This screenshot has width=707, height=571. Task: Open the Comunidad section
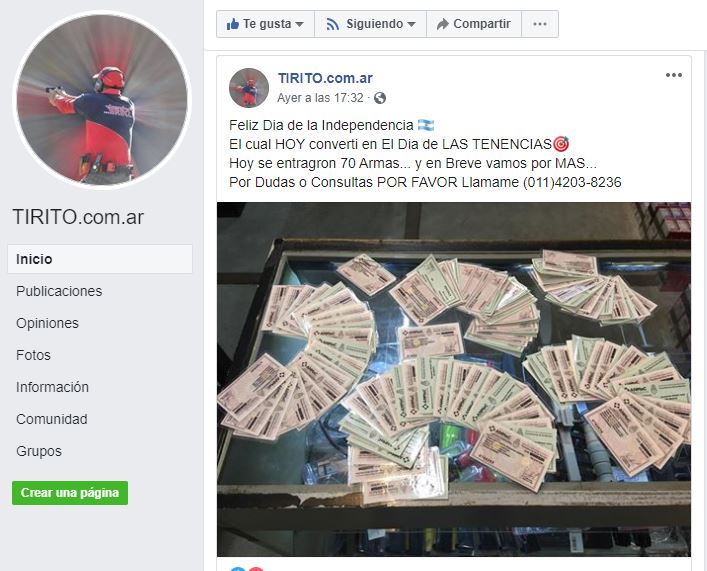tap(52, 419)
